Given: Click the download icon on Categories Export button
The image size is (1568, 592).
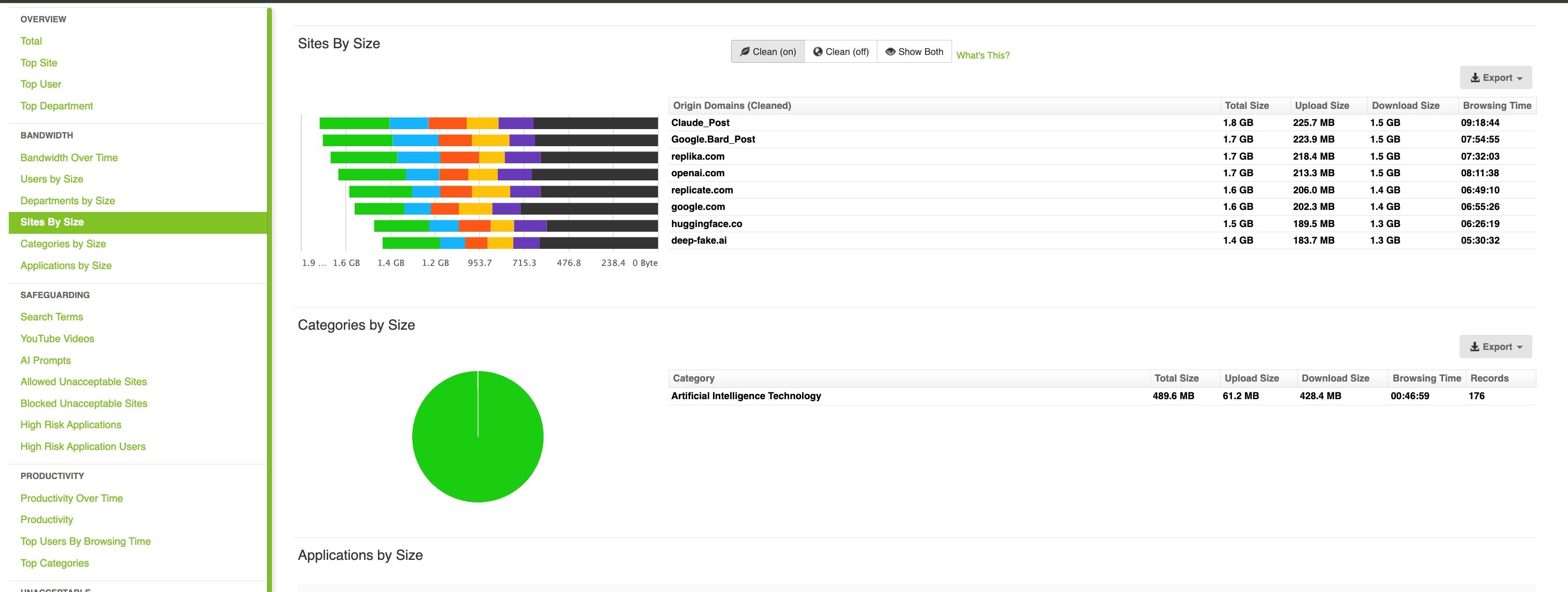Looking at the screenshot, I should (1476, 346).
